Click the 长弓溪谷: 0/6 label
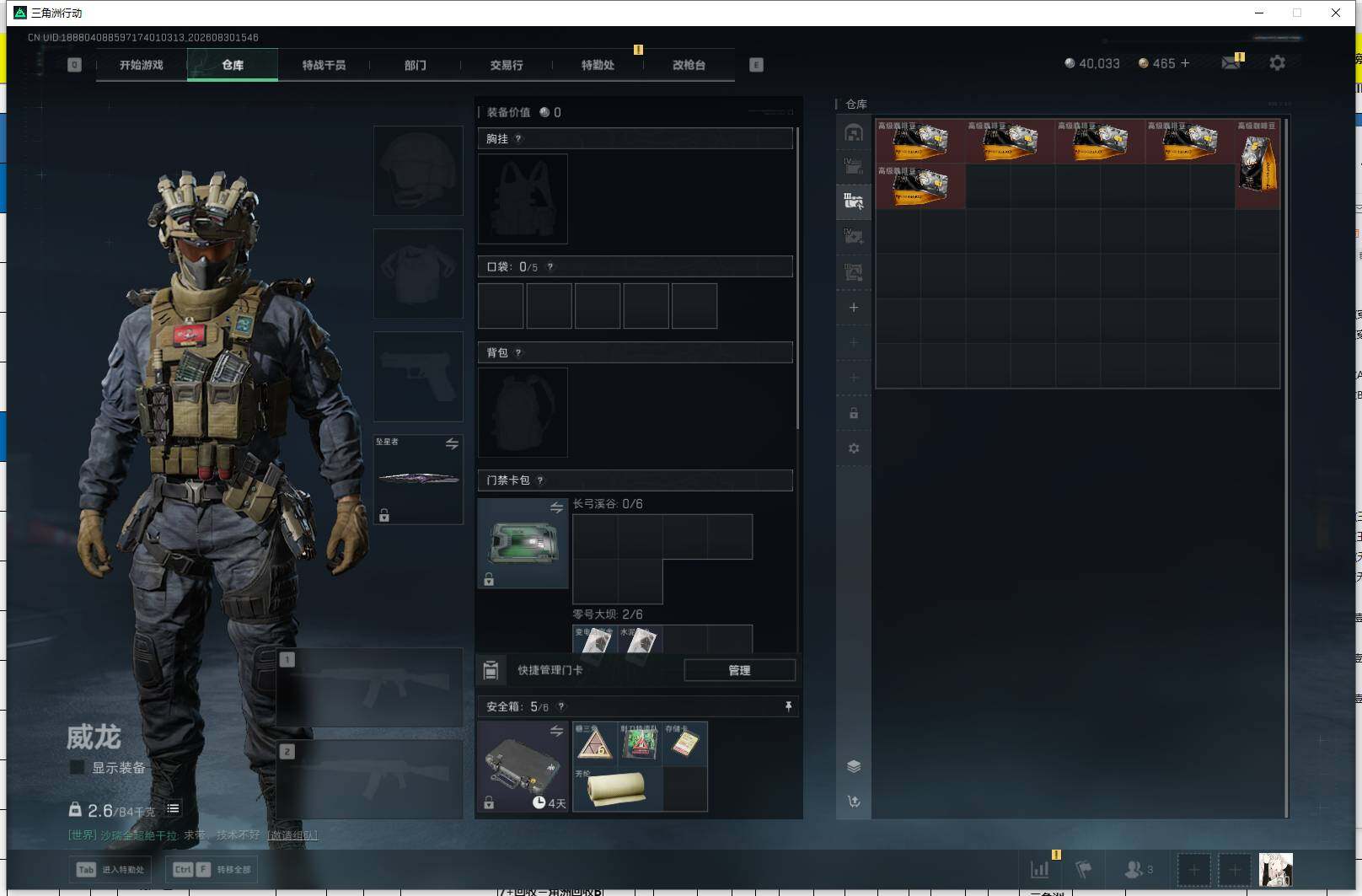 pyautogui.click(x=608, y=504)
